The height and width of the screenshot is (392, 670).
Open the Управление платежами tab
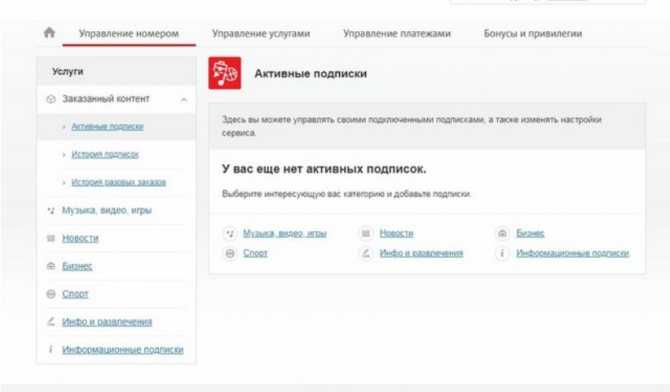(397, 33)
